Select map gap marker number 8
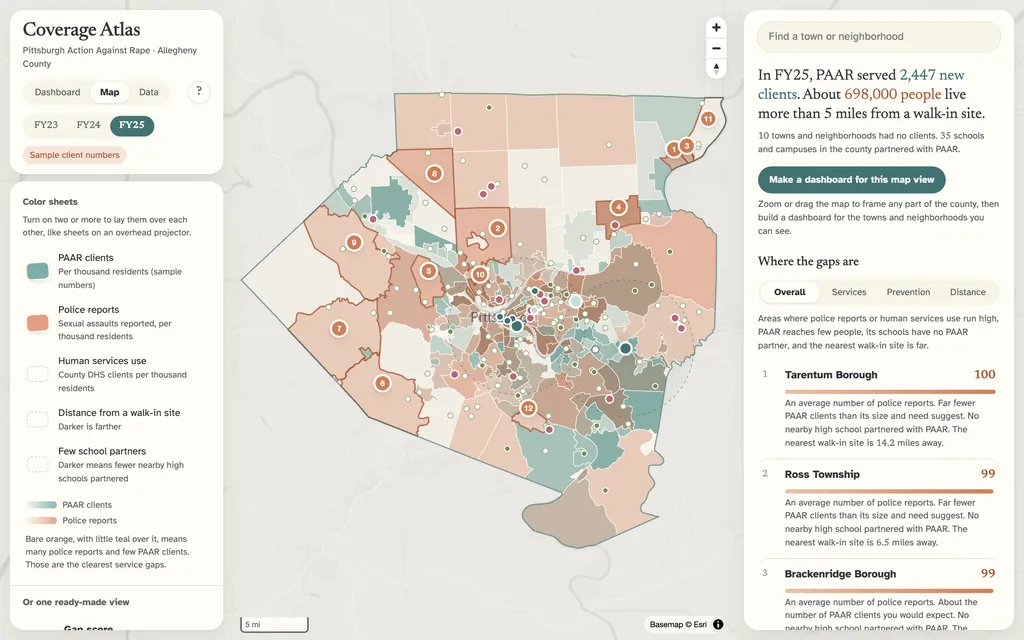Viewport: 1024px width, 640px height. tap(434, 174)
